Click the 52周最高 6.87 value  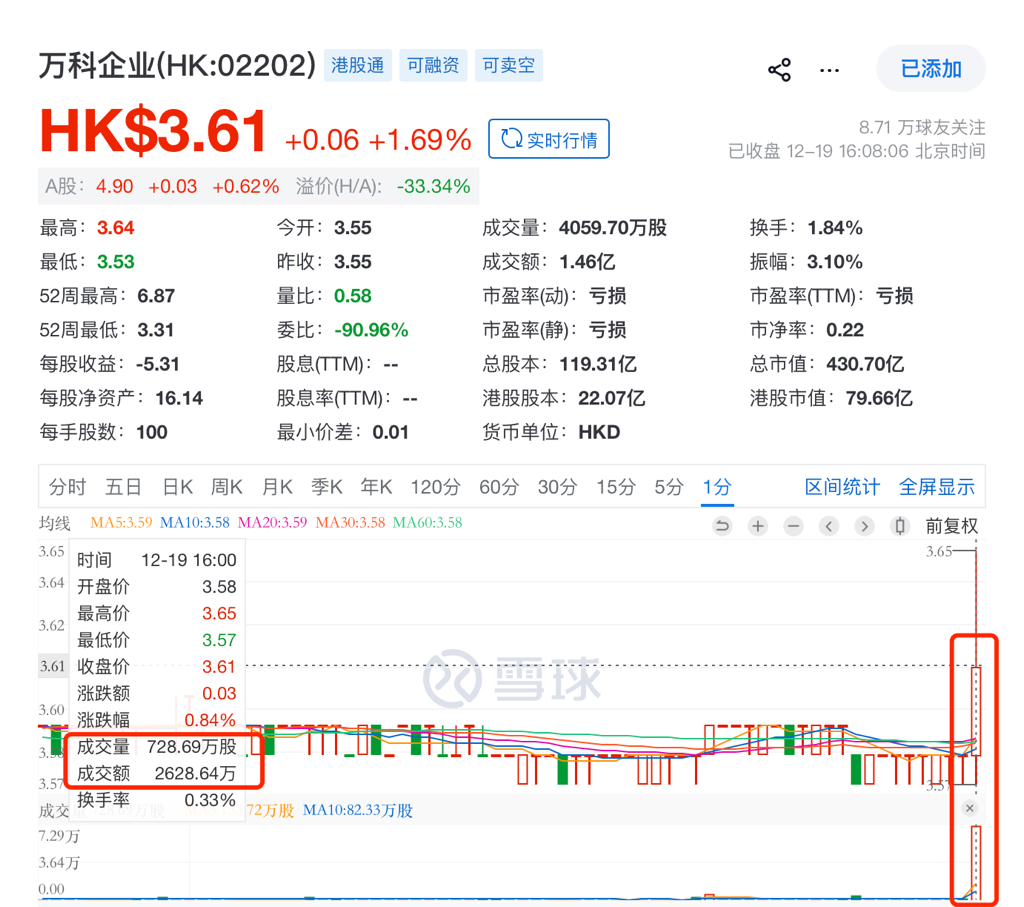pyautogui.click(x=156, y=296)
